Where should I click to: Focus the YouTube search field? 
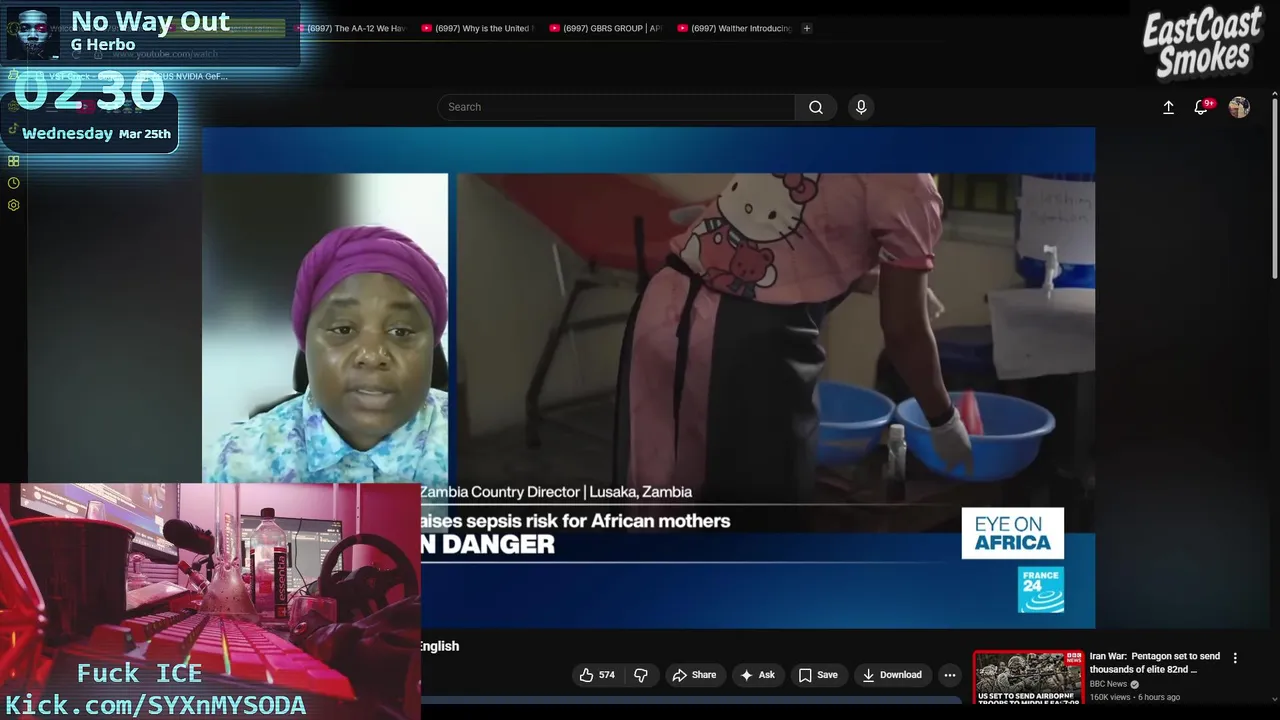click(616, 107)
